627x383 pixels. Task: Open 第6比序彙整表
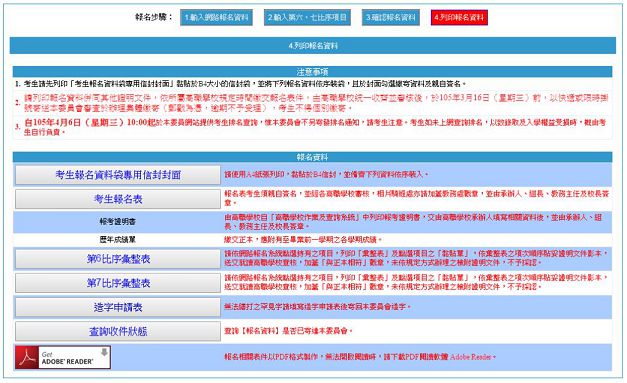(x=118, y=259)
